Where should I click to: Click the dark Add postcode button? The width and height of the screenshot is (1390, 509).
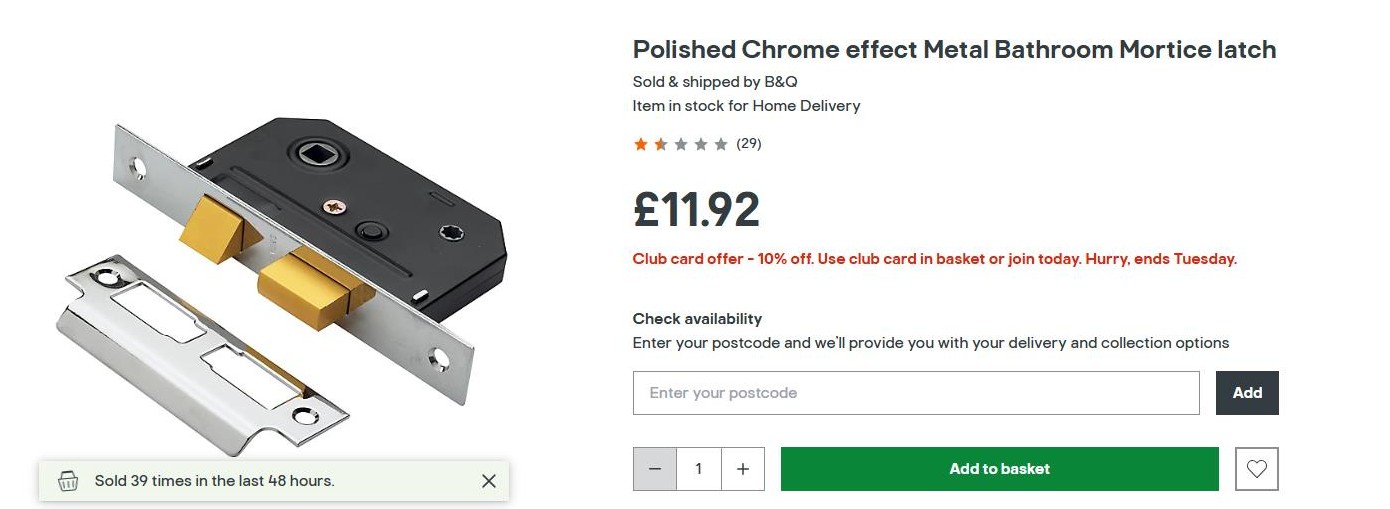(x=1247, y=393)
